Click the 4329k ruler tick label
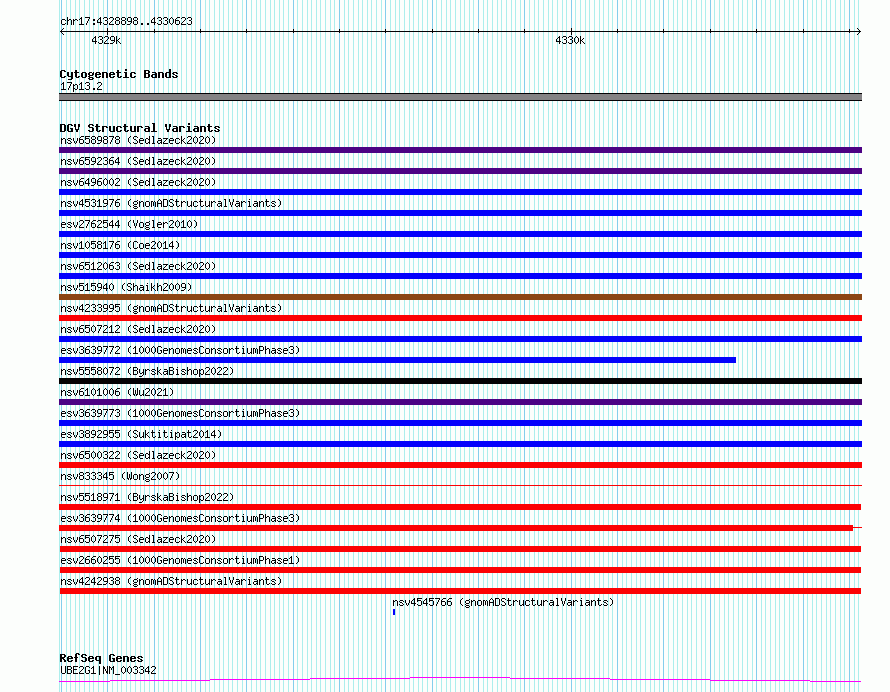 [106, 40]
